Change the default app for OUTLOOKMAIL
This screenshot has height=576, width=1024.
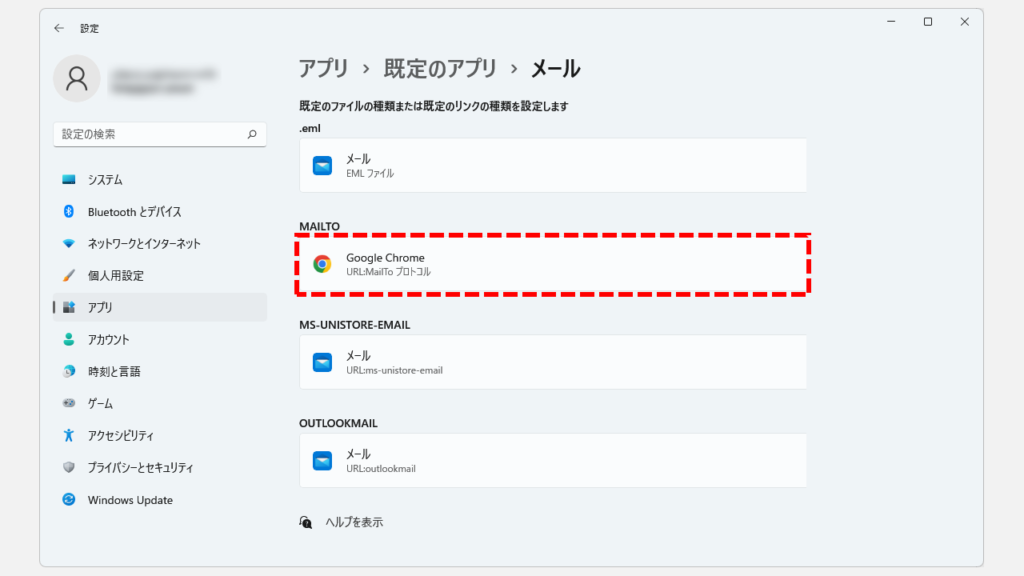tap(552, 461)
